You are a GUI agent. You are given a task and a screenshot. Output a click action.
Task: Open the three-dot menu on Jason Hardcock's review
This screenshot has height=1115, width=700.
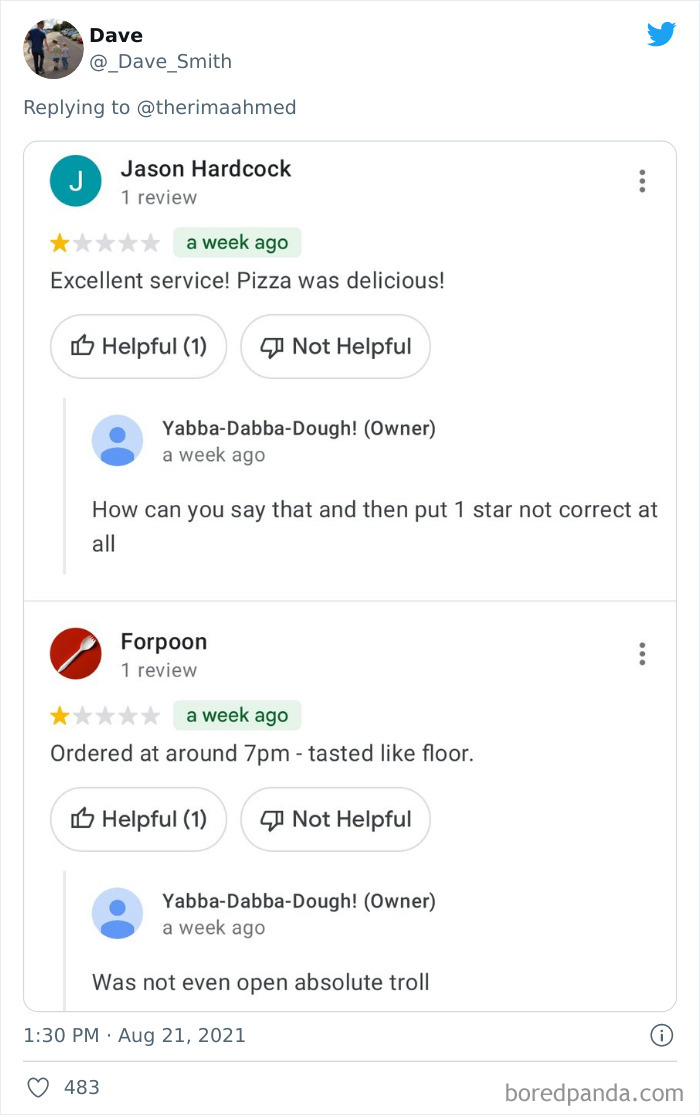(x=641, y=181)
